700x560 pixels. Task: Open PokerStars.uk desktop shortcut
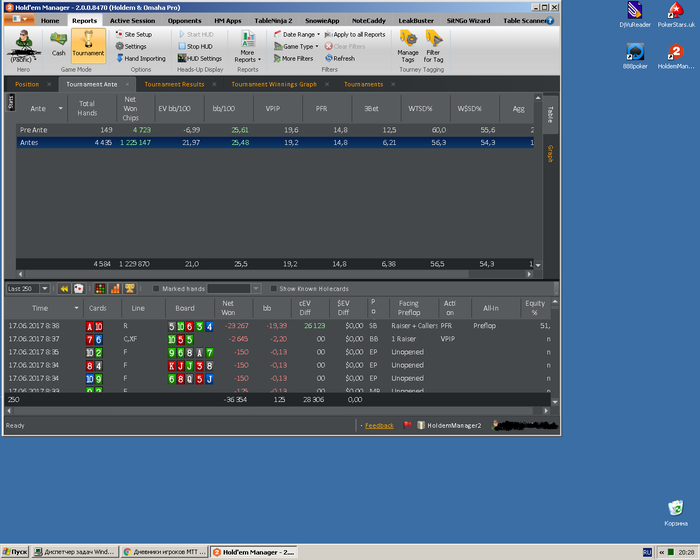[676, 14]
